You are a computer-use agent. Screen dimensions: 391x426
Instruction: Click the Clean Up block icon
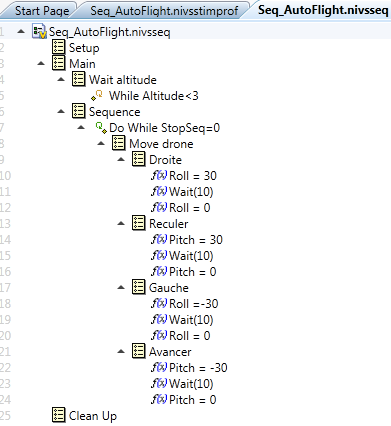59,415
